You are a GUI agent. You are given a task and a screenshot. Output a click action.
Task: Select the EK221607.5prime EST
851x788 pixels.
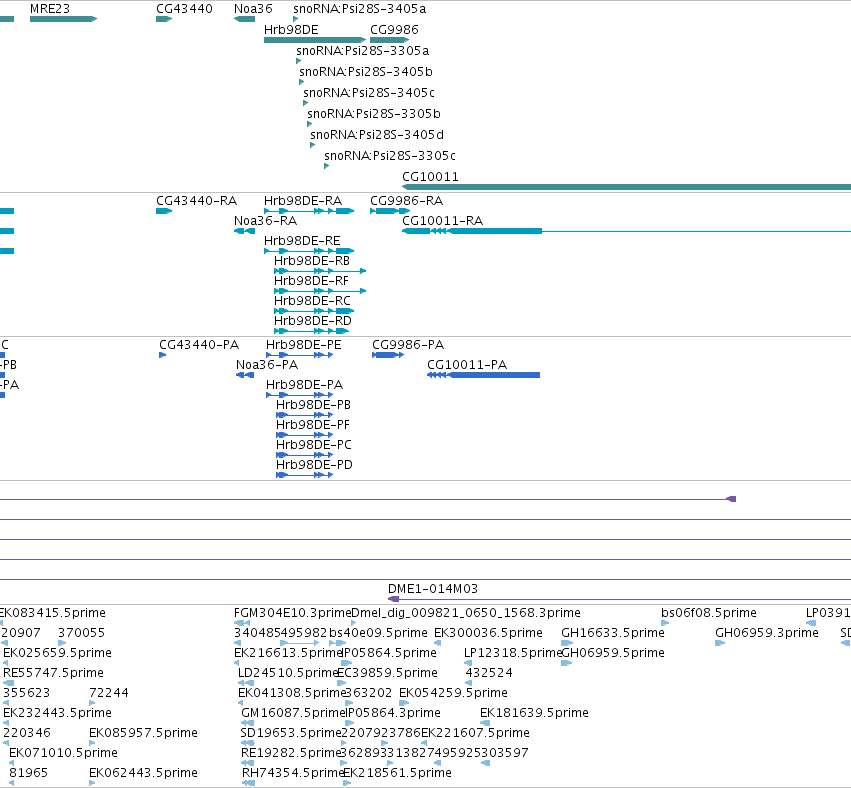point(424,743)
